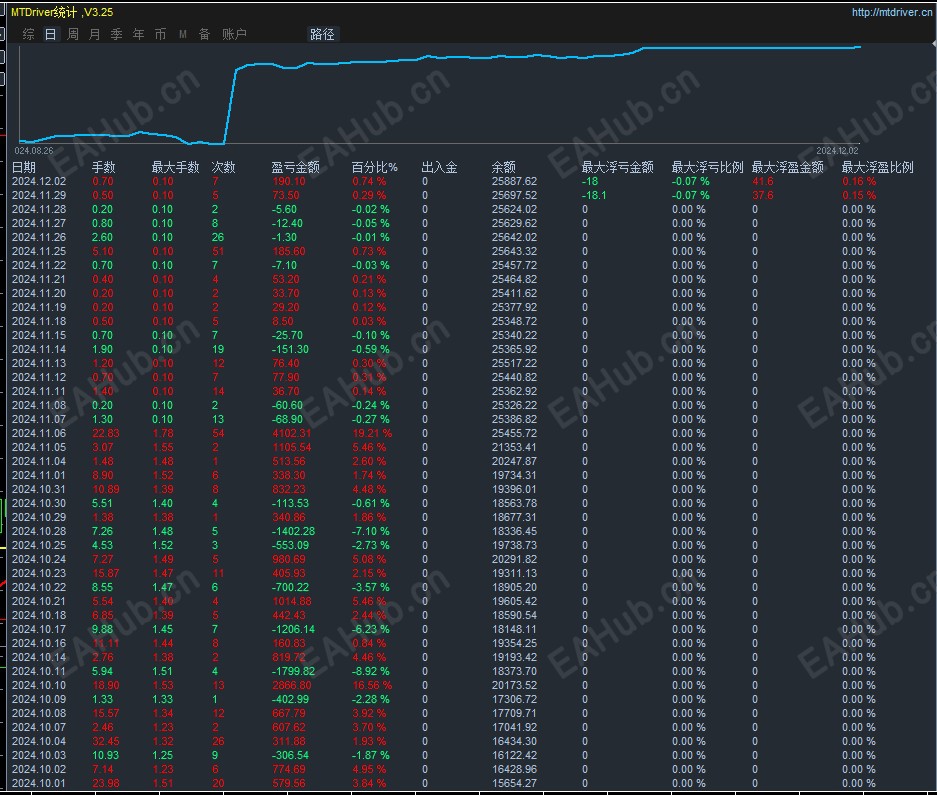This screenshot has height=795, width=937.
Task: Switch to the 季 quarterly tab
Action: pyautogui.click(x=117, y=34)
